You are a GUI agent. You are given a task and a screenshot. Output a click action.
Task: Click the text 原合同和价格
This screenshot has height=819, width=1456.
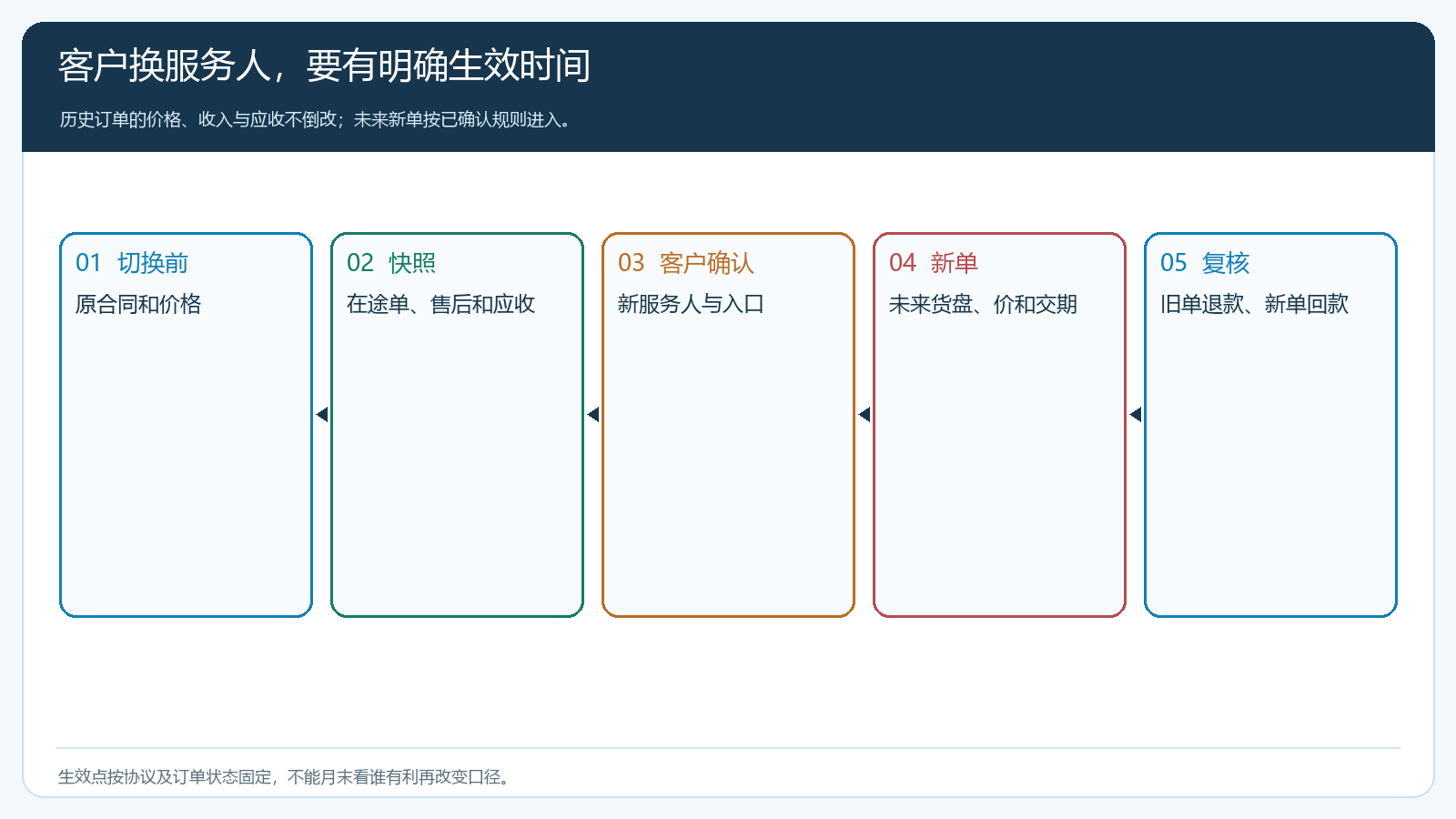click(x=138, y=304)
